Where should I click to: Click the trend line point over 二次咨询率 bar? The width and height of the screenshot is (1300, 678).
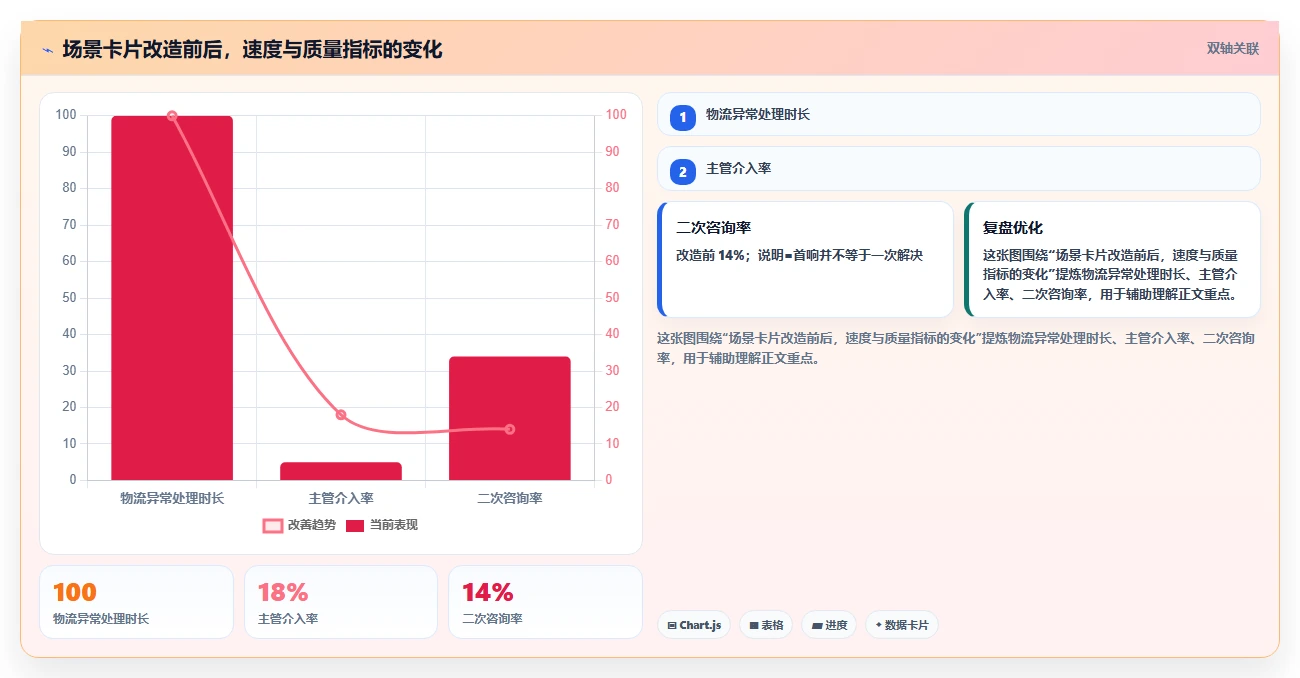(510, 429)
